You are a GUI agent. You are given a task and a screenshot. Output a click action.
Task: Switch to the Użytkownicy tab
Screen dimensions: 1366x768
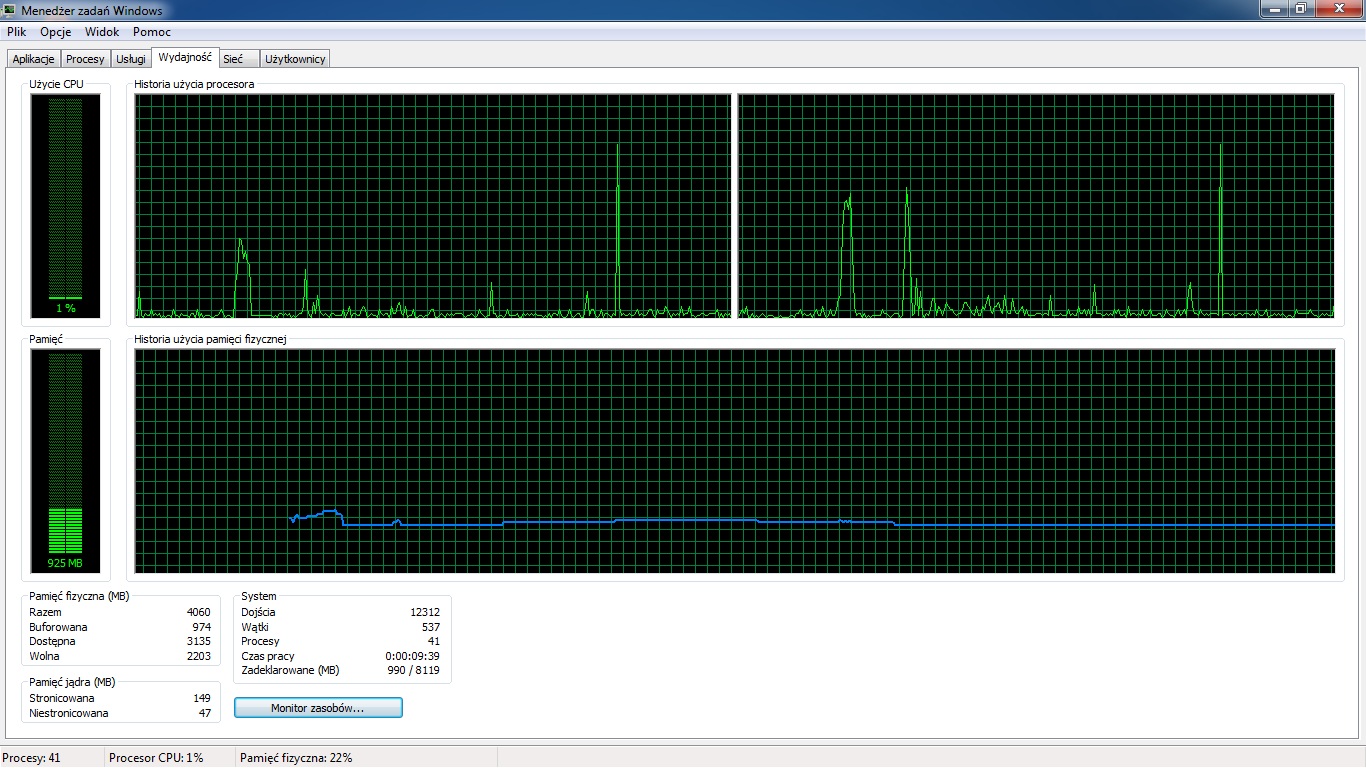coord(295,59)
